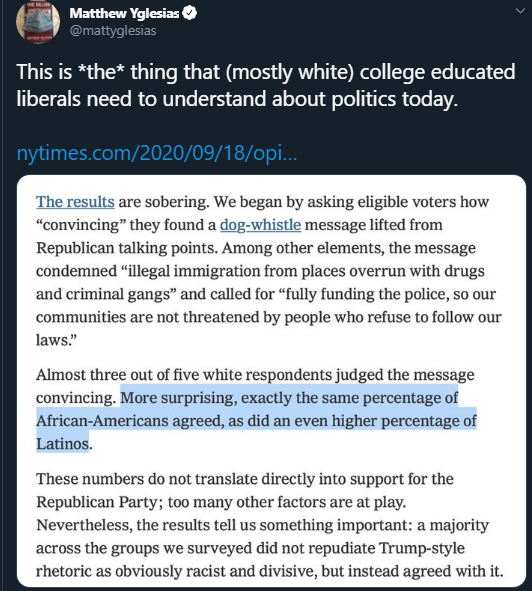Click "African-Americans agreed" highlighted text
The image size is (532, 591).
[x=130, y=421]
